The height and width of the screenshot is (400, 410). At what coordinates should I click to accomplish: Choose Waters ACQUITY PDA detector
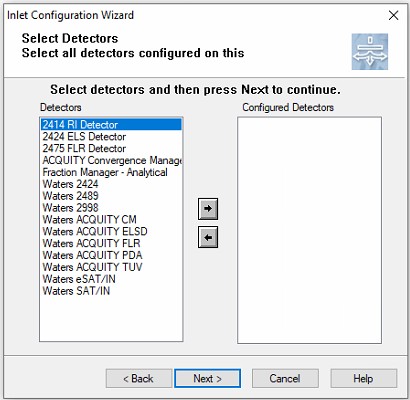click(111, 255)
